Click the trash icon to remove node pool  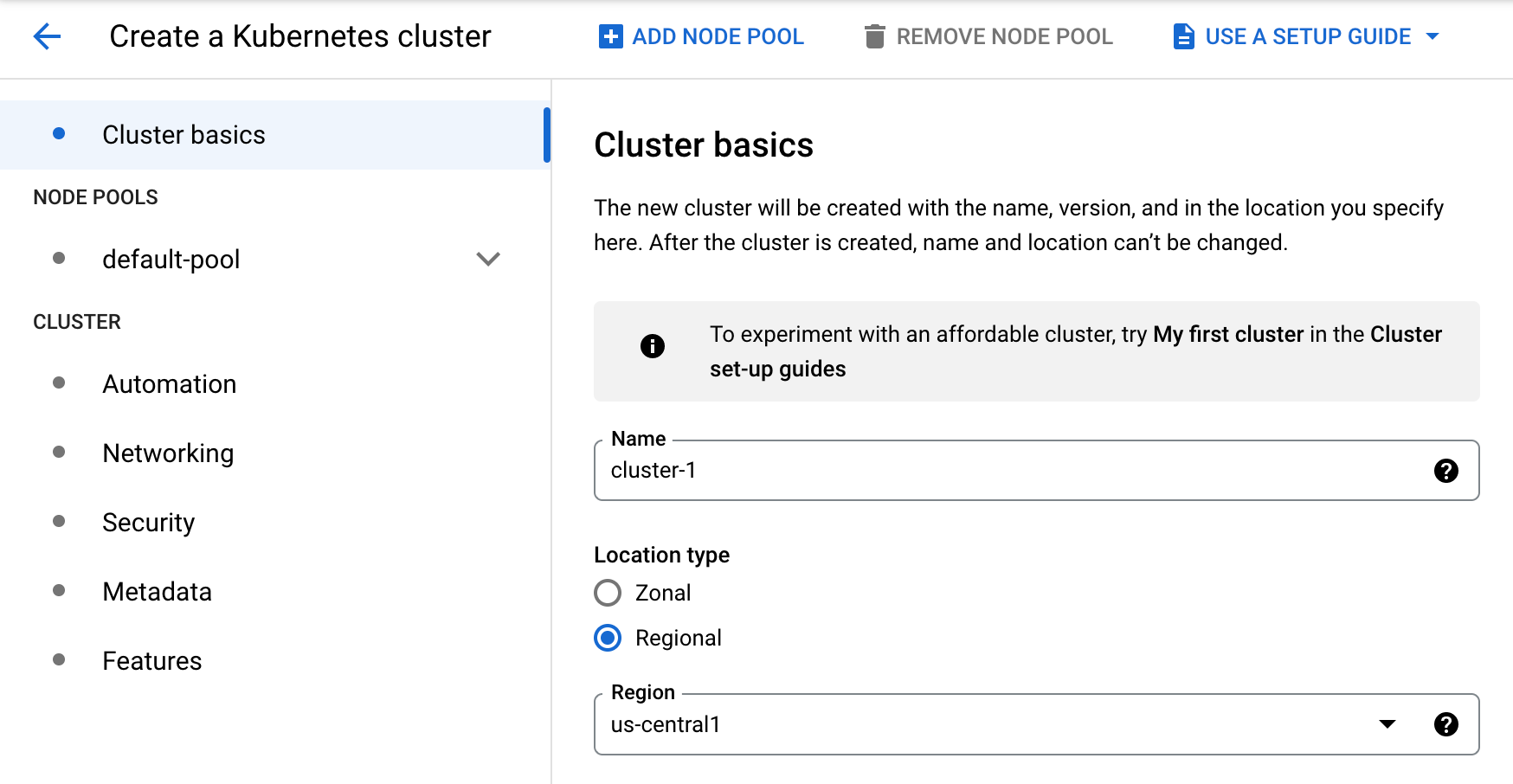click(x=875, y=35)
